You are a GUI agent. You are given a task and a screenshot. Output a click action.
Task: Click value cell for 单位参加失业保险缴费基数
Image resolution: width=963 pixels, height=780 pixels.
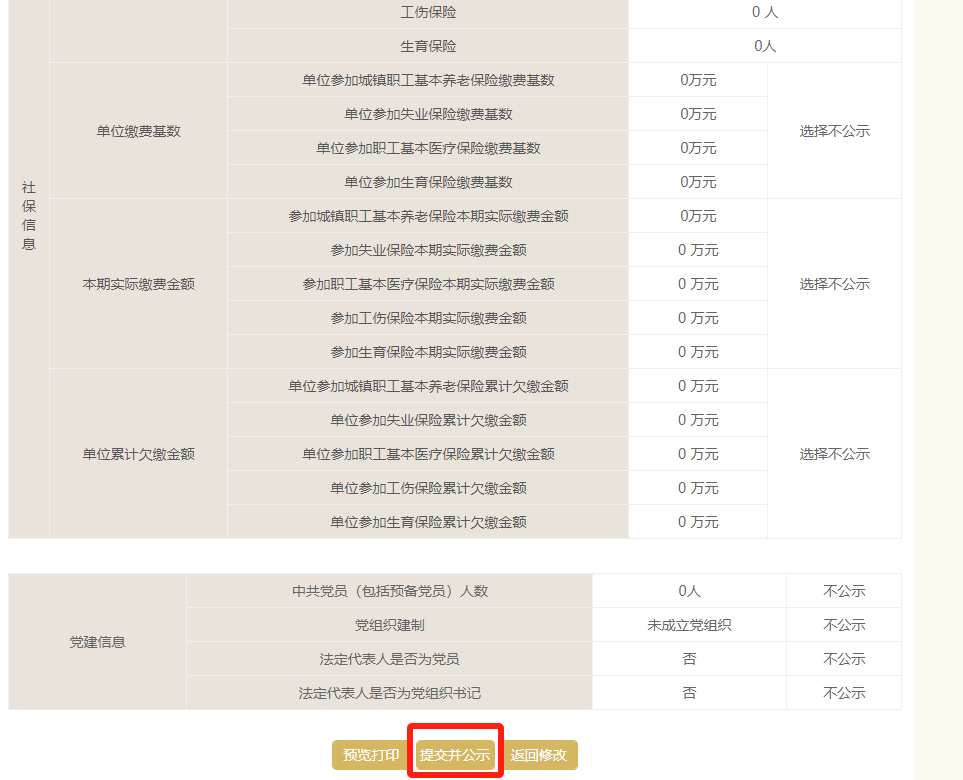[697, 113]
